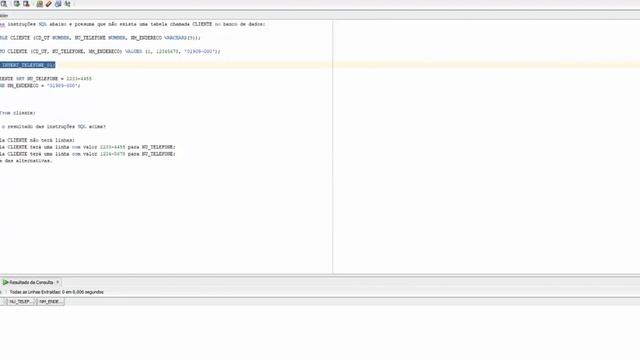Click the worksheet icon left of the eraser

40,4
